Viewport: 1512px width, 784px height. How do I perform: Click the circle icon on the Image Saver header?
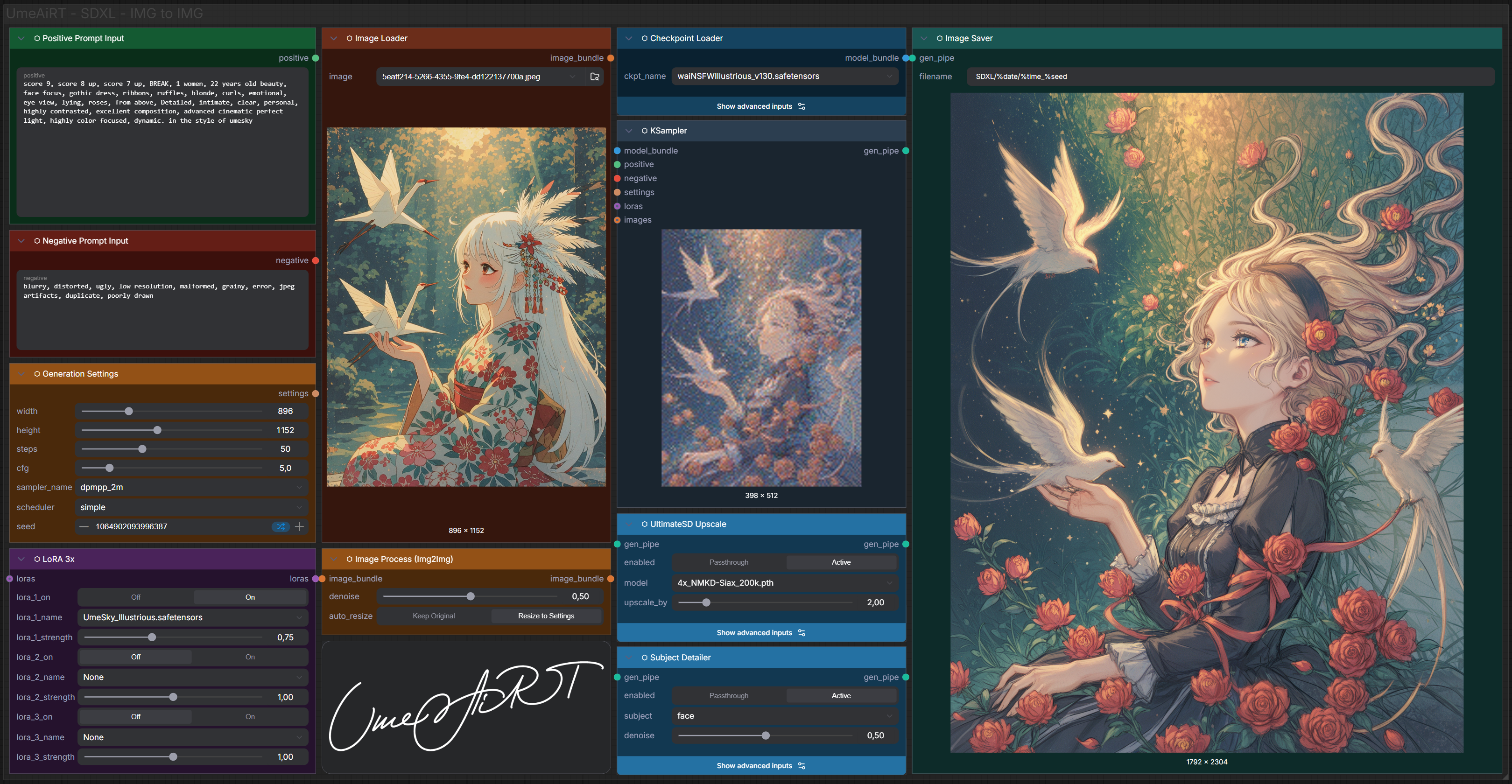[x=940, y=37]
